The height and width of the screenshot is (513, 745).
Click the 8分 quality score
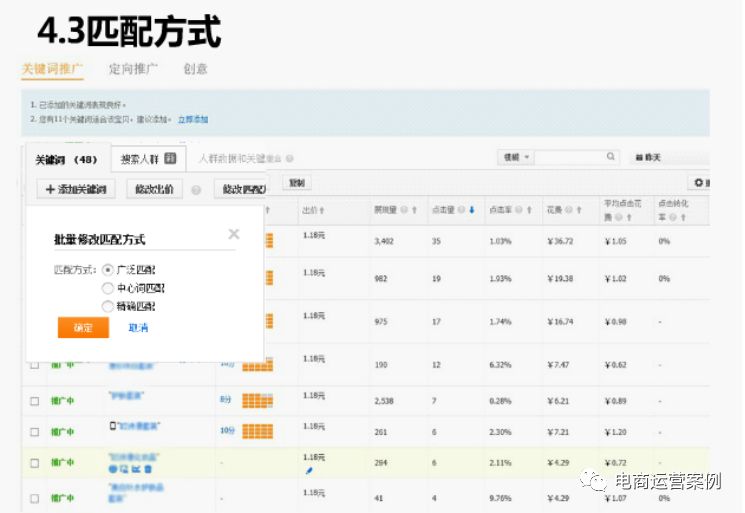pyautogui.click(x=225, y=399)
